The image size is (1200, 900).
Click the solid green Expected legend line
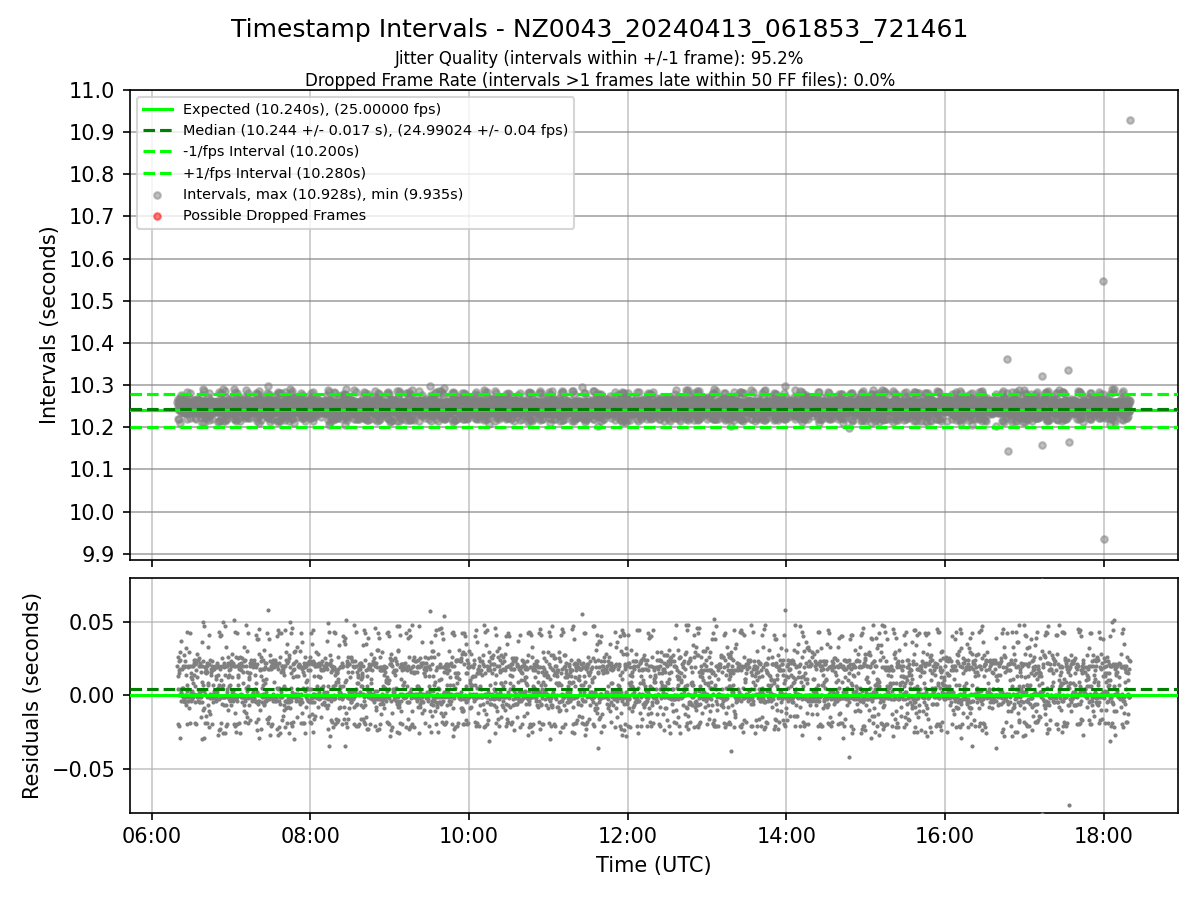(x=157, y=110)
